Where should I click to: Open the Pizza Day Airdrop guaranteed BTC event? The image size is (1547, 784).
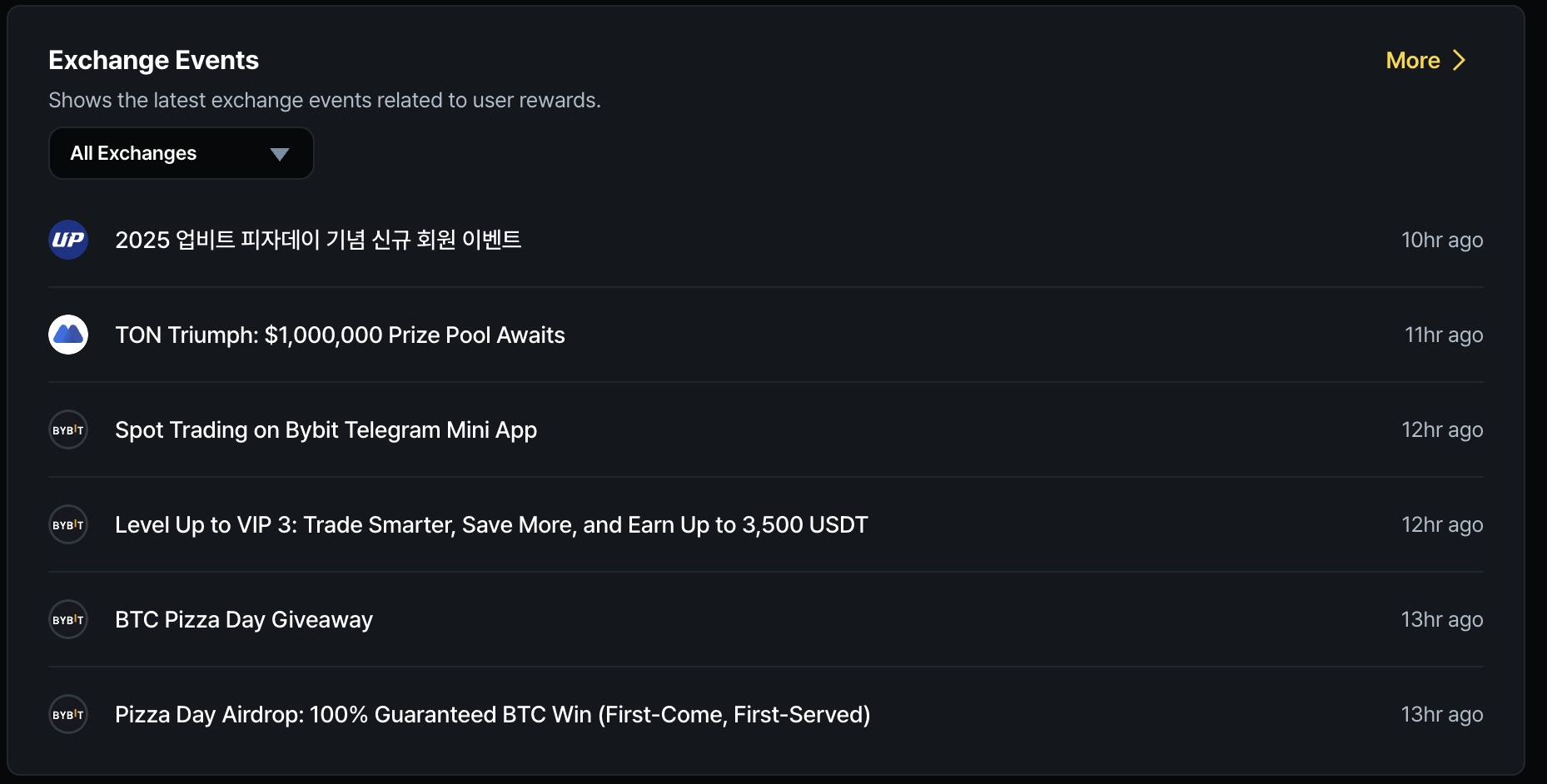pyautogui.click(x=492, y=714)
